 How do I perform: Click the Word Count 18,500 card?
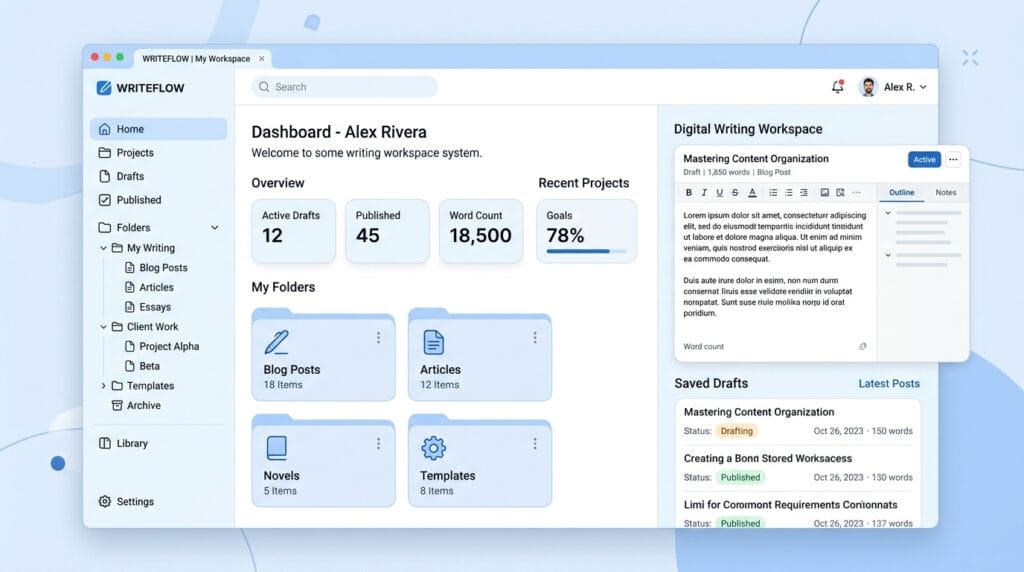(x=481, y=231)
